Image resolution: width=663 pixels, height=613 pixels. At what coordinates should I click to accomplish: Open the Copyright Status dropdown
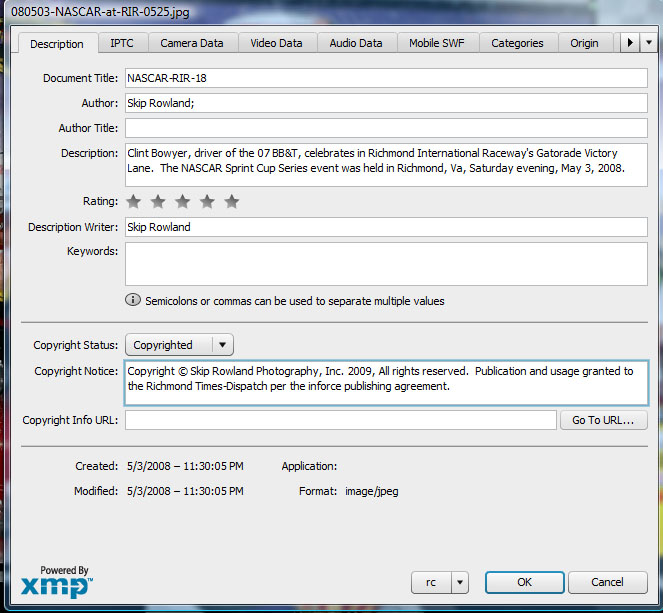(x=179, y=345)
